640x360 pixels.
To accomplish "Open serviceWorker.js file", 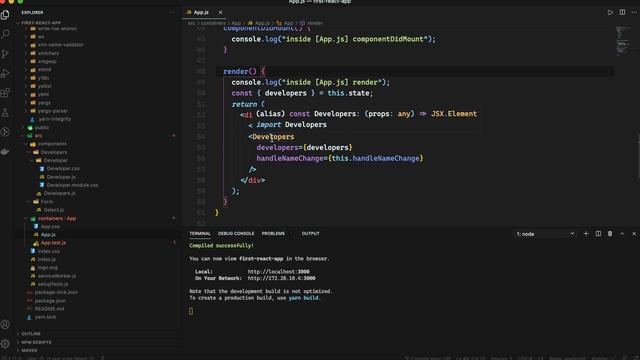I will [x=57, y=276].
